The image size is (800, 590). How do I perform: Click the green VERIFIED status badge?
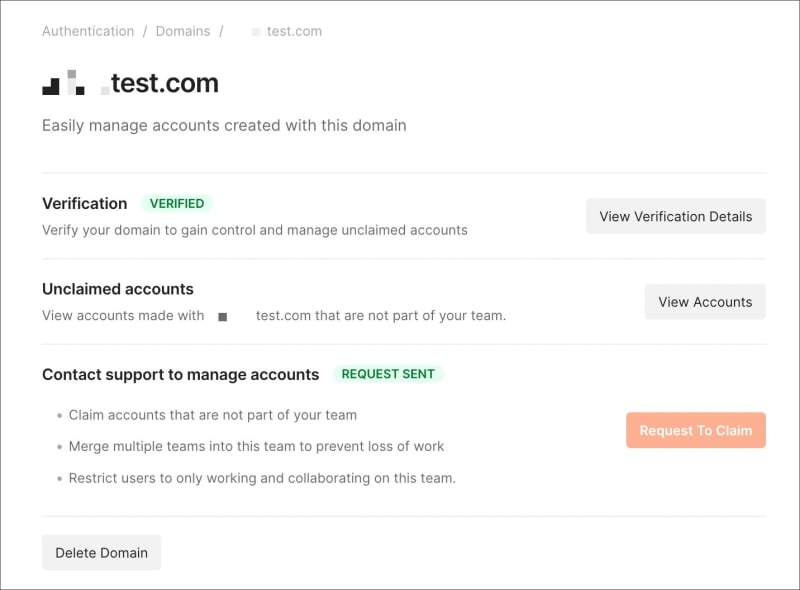pos(177,203)
